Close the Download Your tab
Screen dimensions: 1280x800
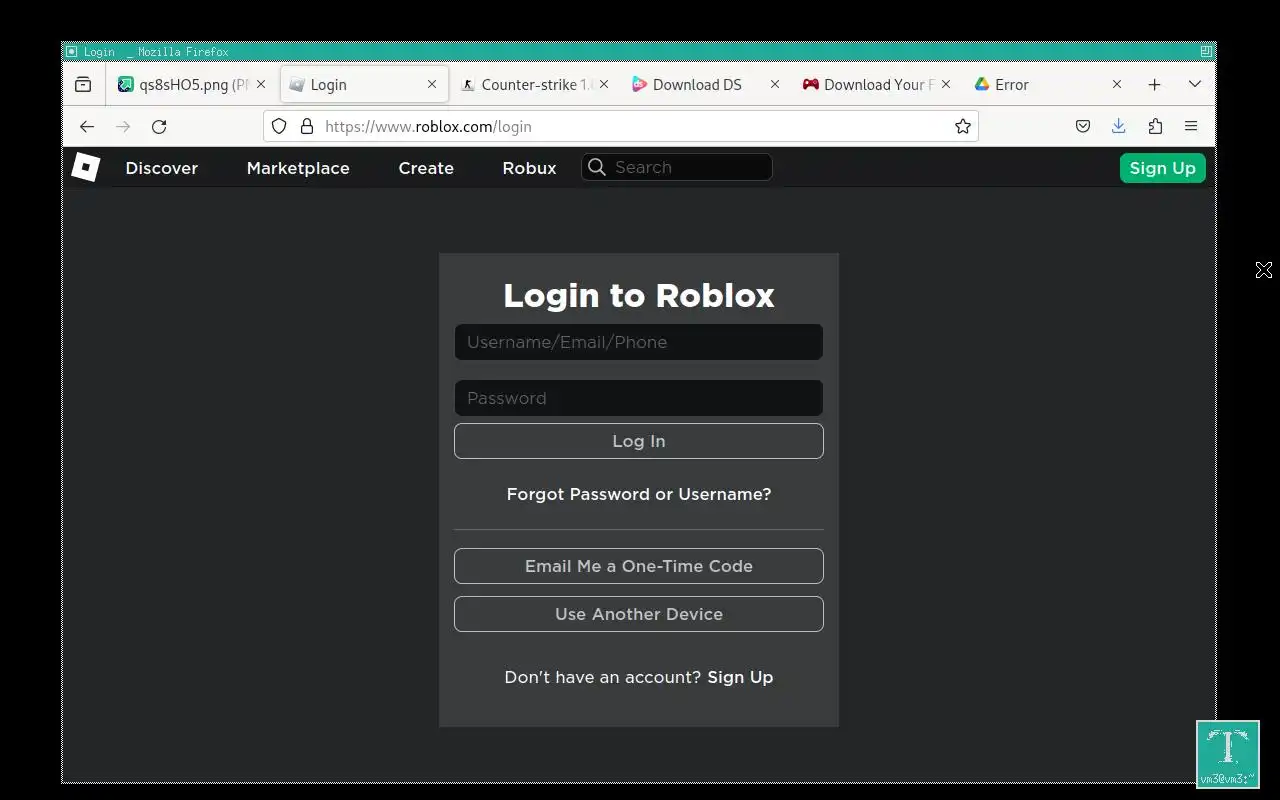coord(946,85)
